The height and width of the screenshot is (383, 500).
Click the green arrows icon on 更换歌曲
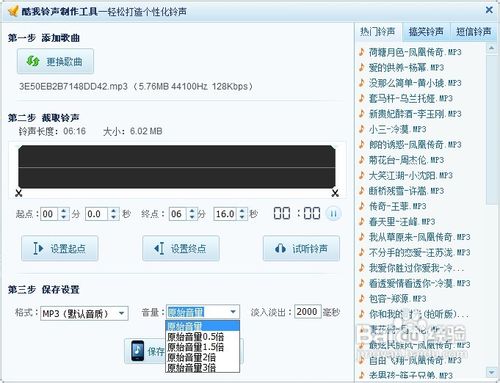(33, 61)
